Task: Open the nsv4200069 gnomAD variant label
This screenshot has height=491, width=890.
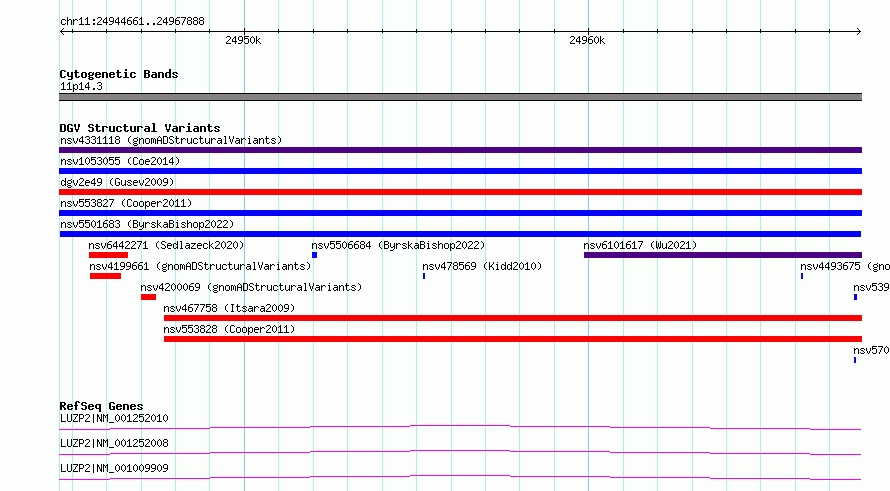Action: click(251, 287)
